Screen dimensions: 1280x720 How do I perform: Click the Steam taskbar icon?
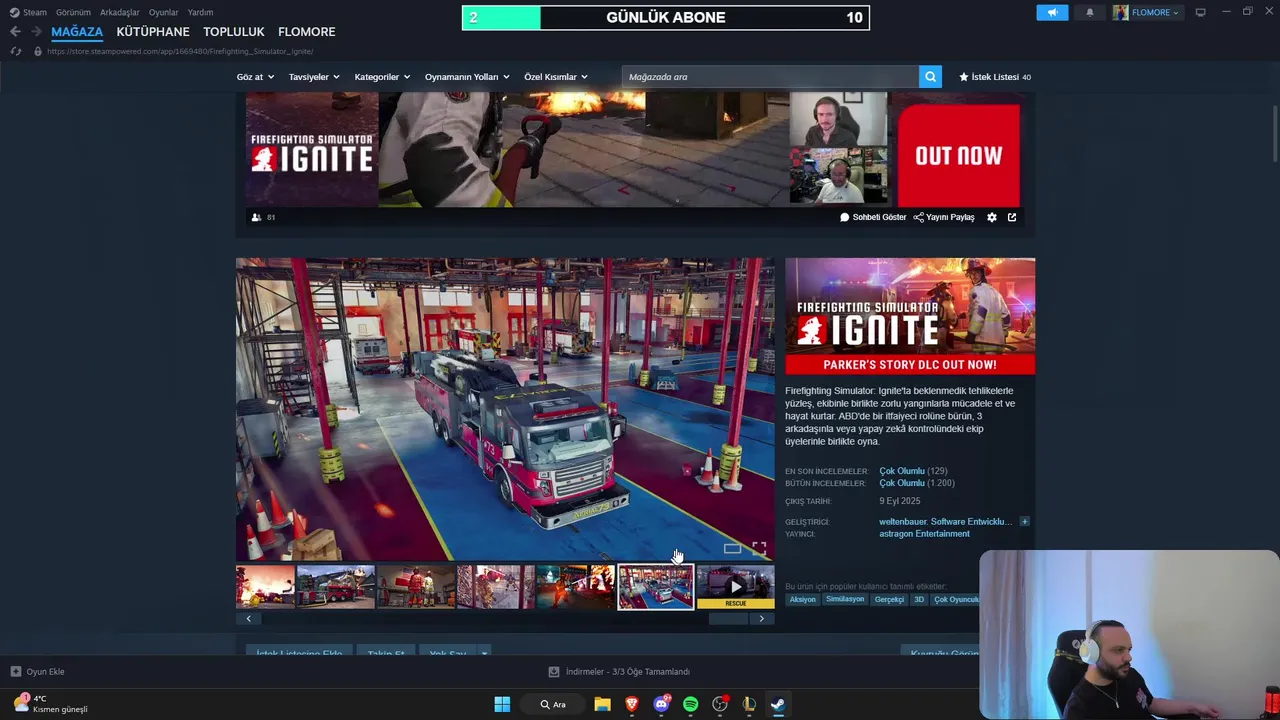click(778, 704)
